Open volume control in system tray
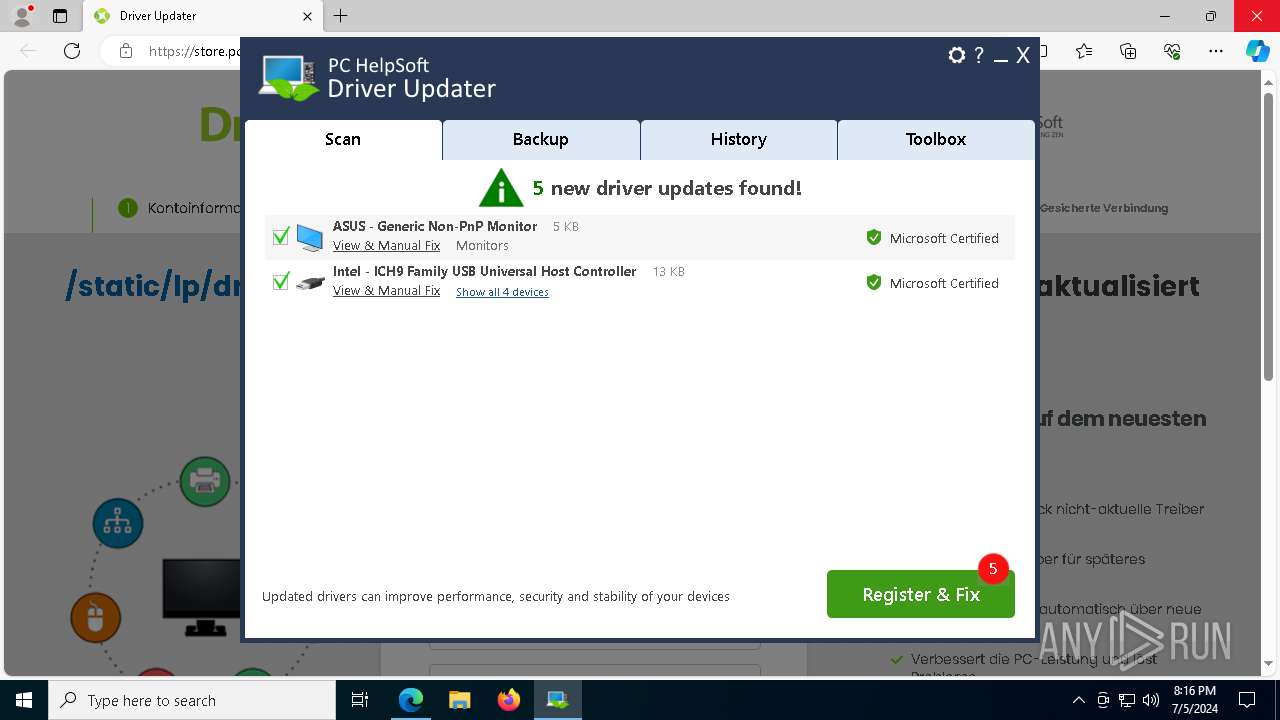 1151,700
